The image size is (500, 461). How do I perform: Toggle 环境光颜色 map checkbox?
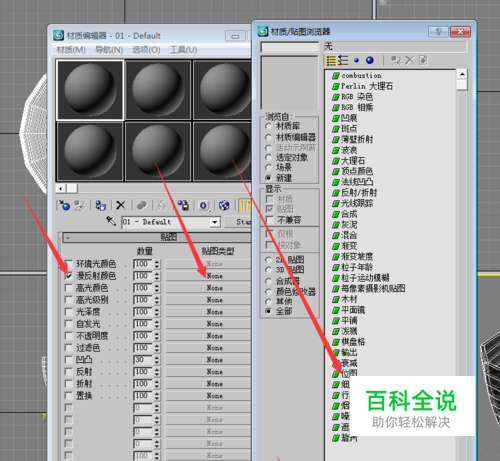click(x=68, y=264)
